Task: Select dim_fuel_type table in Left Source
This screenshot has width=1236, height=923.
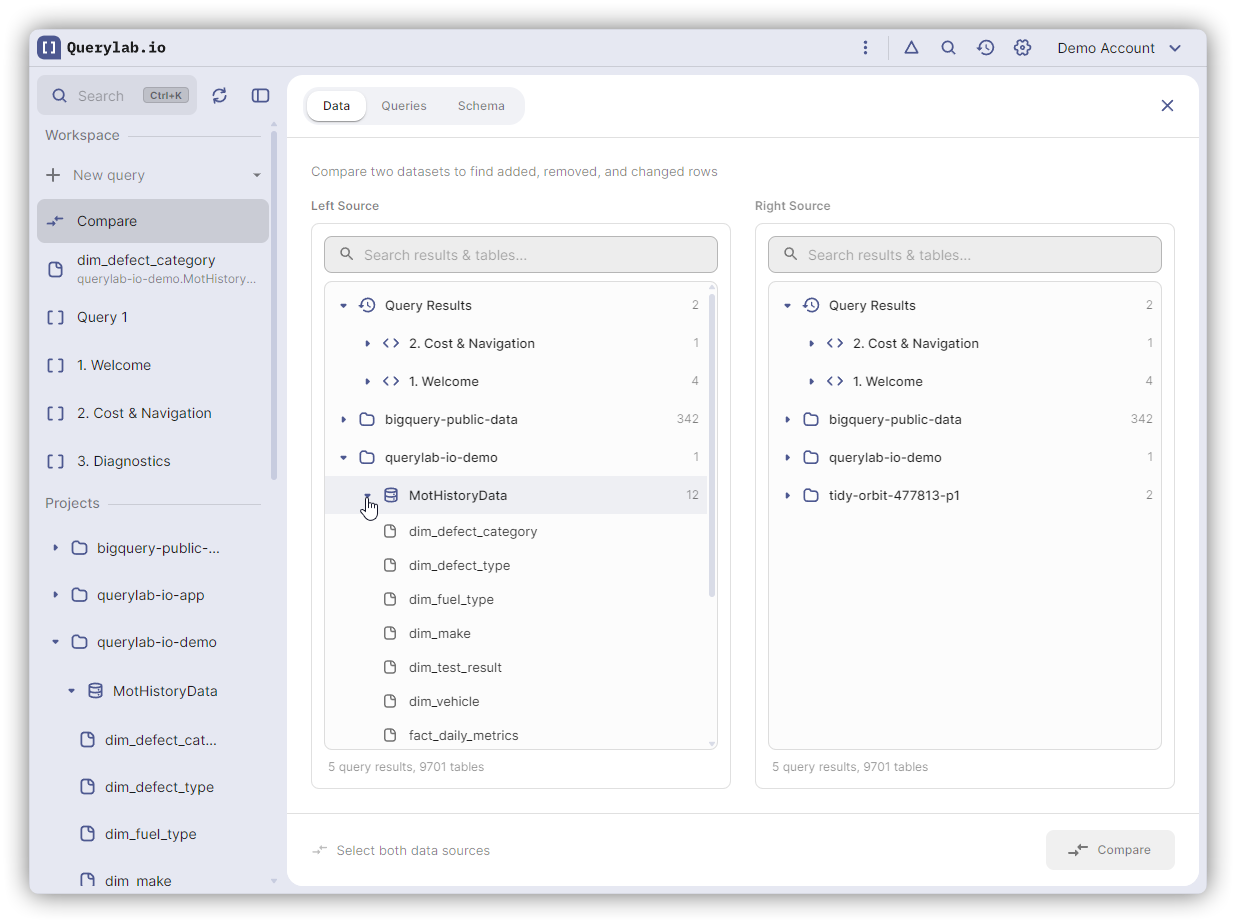Action: point(451,599)
